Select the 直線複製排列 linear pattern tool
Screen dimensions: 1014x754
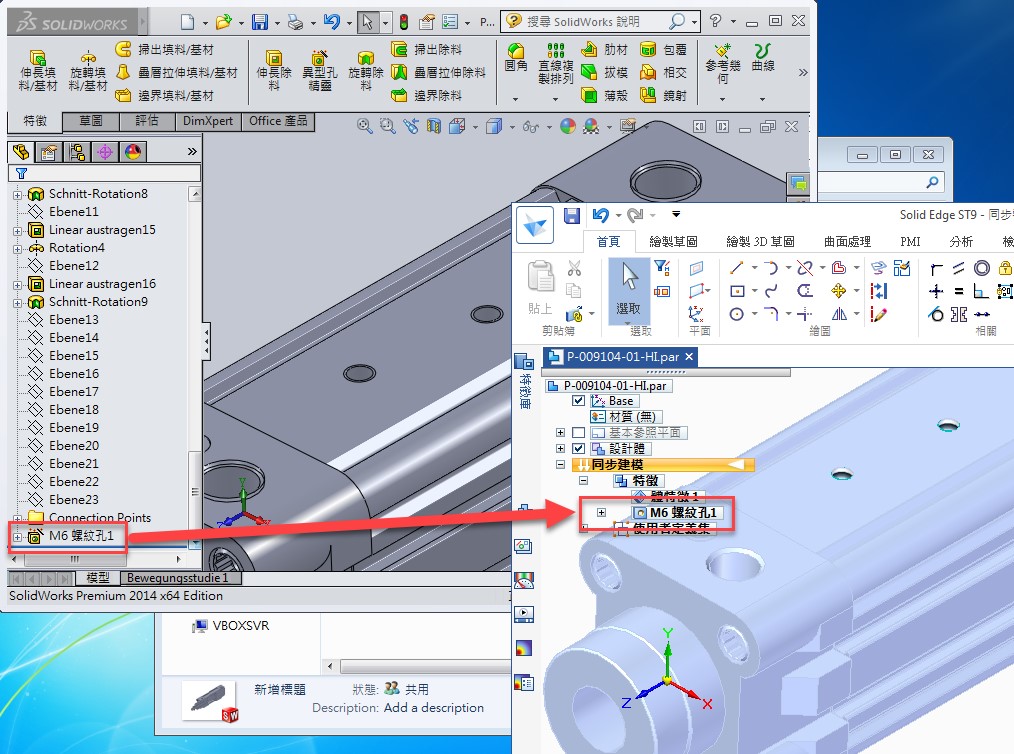click(x=556, y=64)
